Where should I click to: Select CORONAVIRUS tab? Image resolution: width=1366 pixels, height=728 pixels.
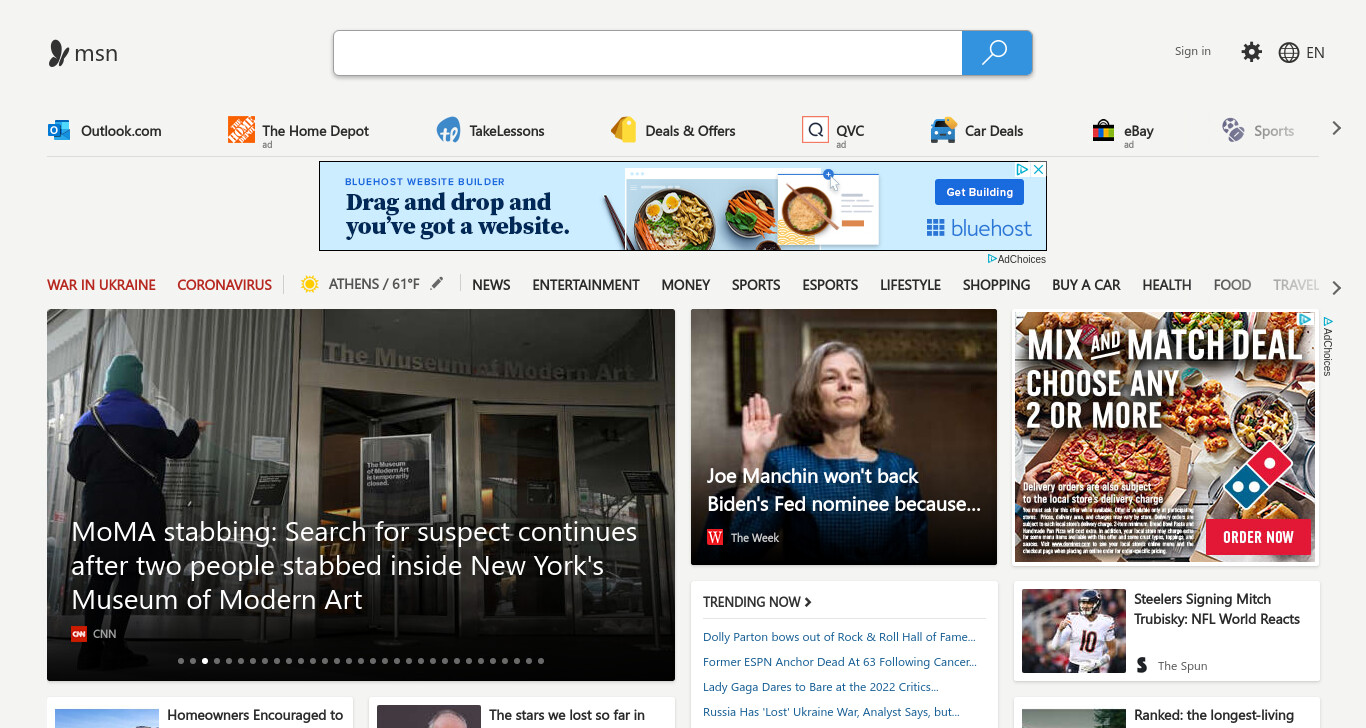[224, 285]
